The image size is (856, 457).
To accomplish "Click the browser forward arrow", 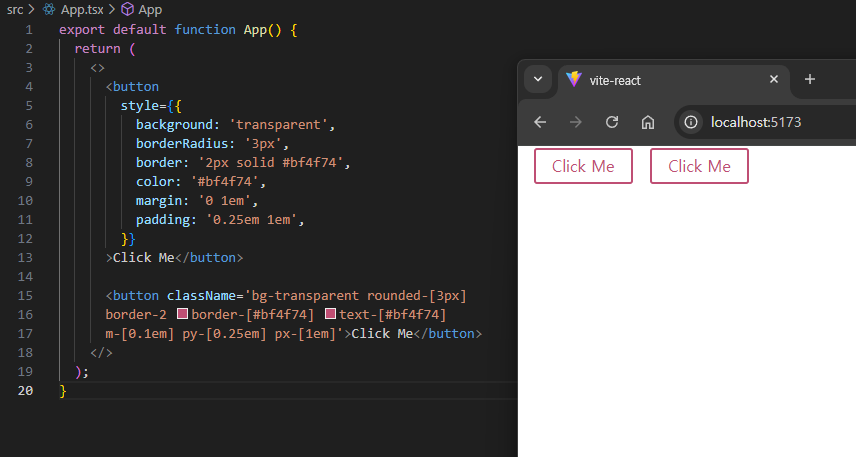I will (576, 122).
